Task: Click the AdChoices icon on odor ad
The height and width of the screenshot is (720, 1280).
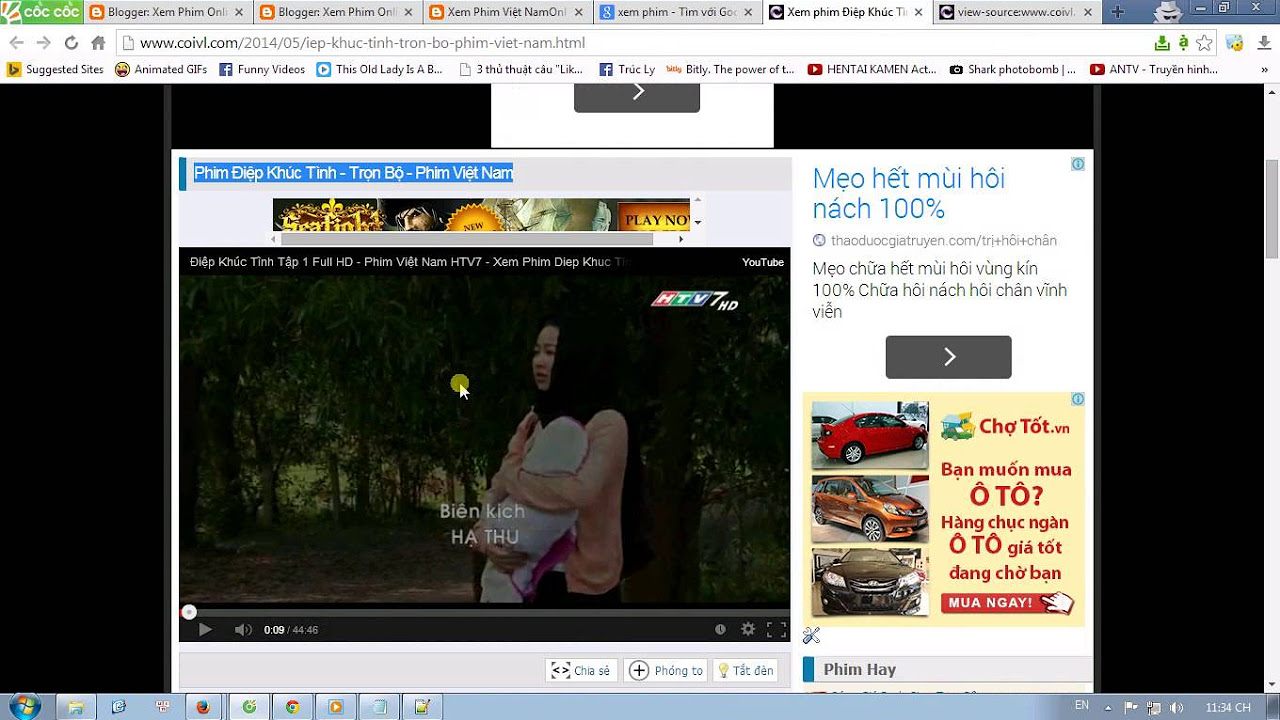Action: click(x=1078, y=164)
